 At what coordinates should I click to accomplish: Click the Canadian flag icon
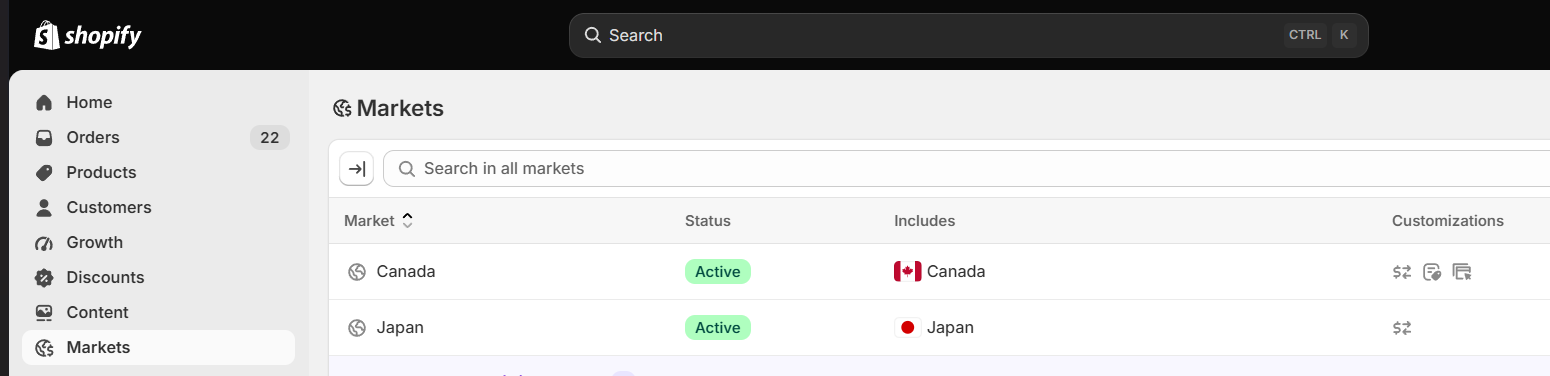[907, 272]
